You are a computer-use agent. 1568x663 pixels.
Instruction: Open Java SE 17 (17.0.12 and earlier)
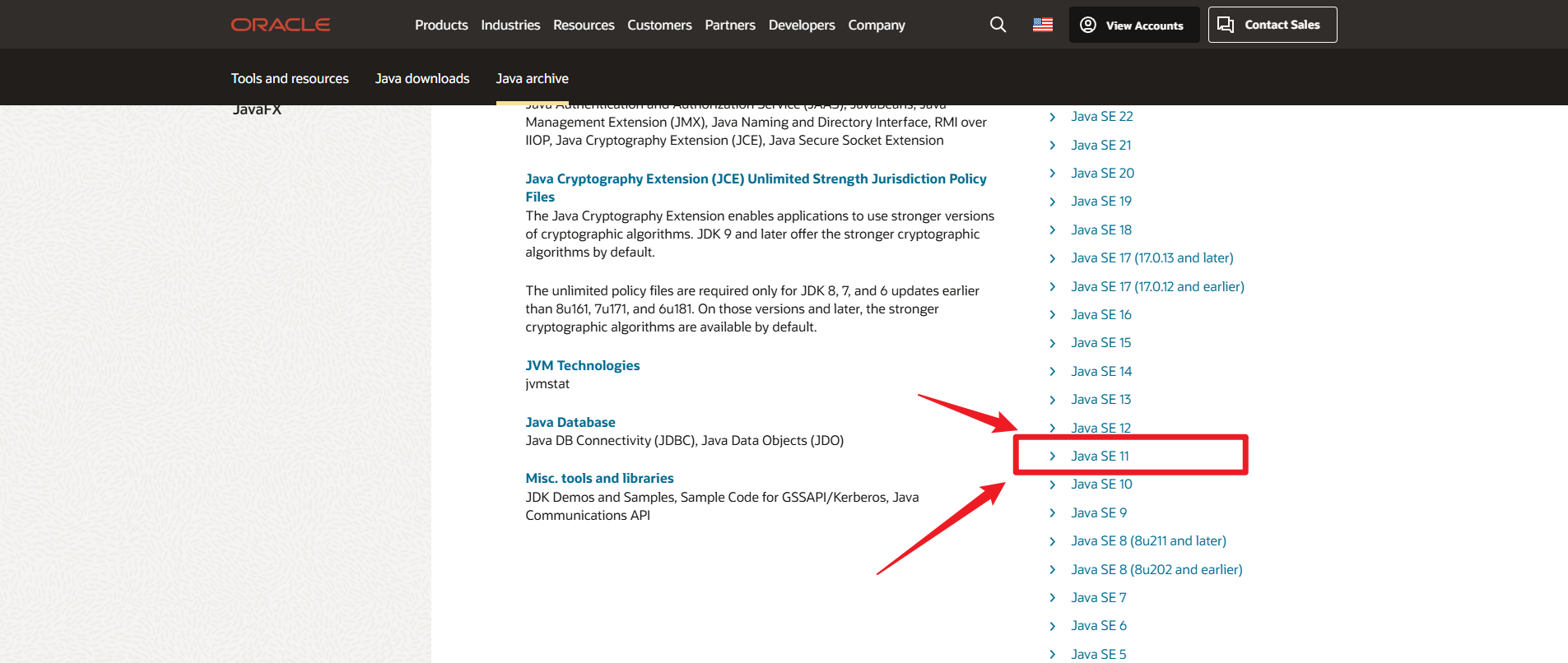(1157, 286)
